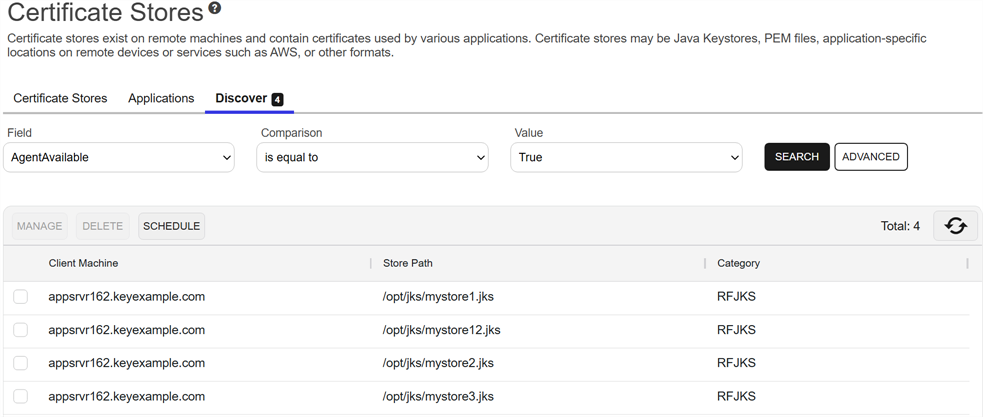Check the box for mystore1.jks row
Screen dimensions: 983x417
coord(21,297)
